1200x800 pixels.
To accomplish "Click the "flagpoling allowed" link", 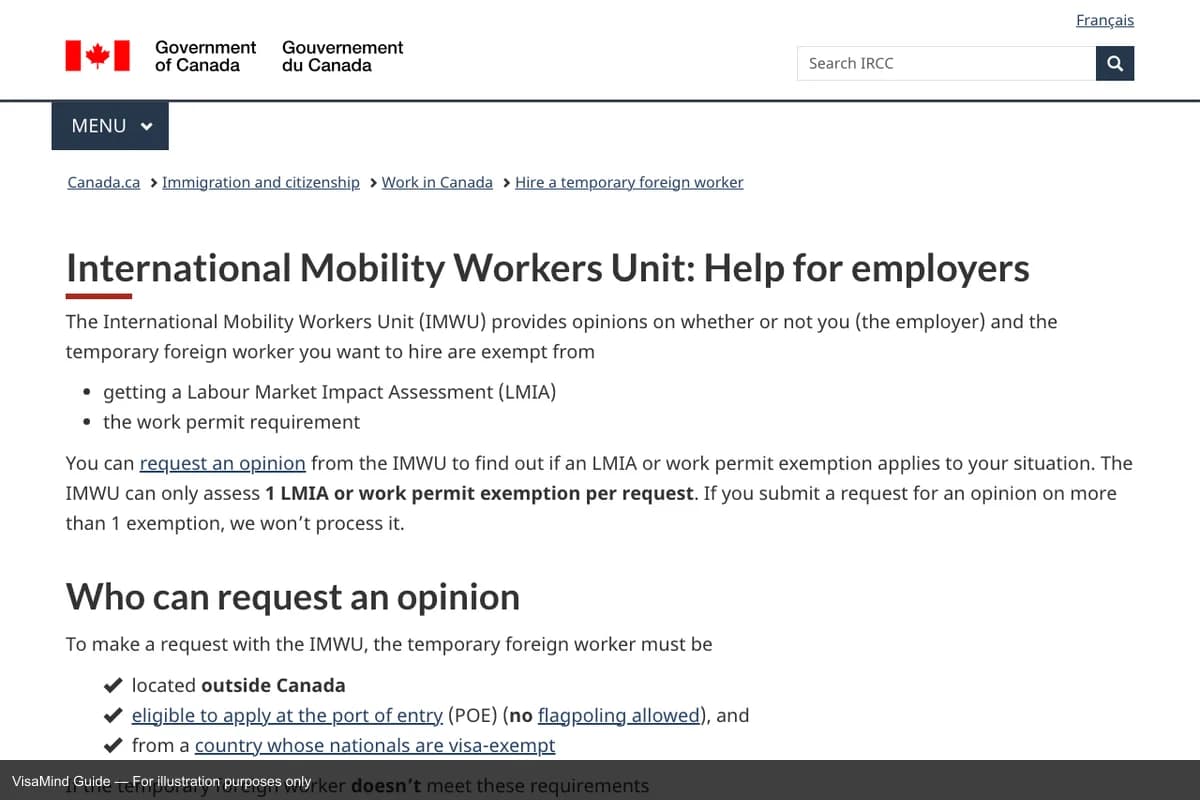I will (619, 716).
